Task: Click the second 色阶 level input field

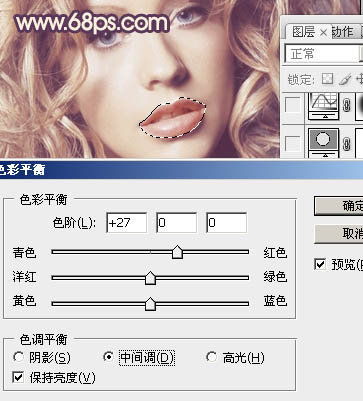Action: pyautogui.click(x=176, y=222)
